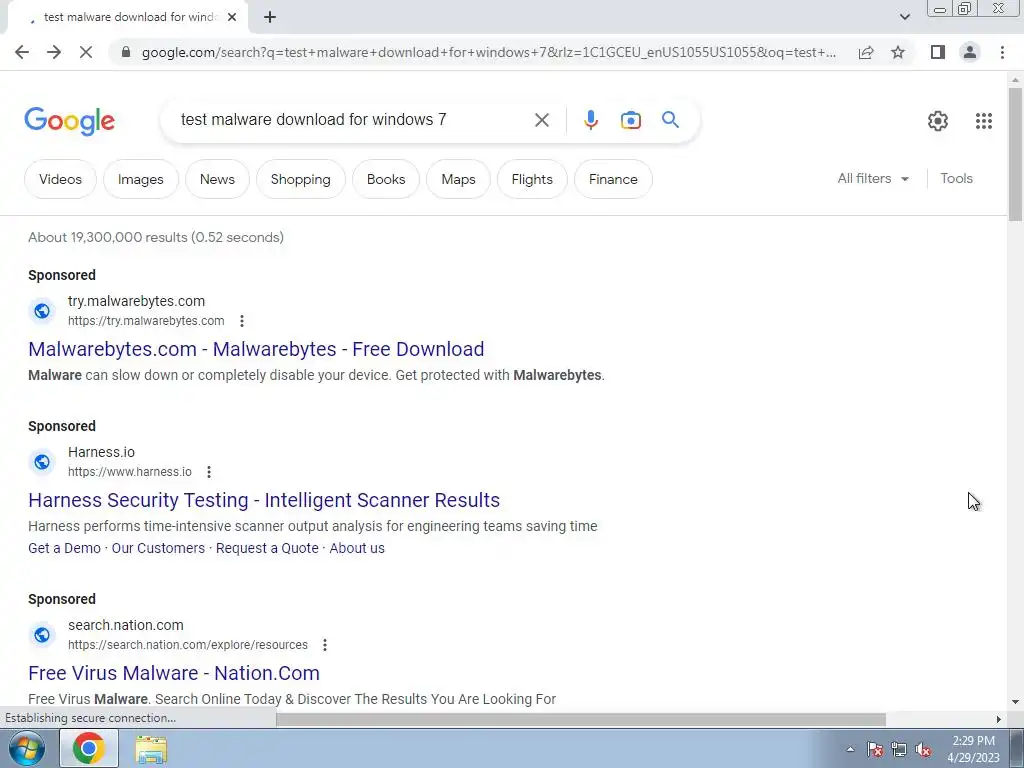Viewport: 1024px width, 768px height.
Task: Open search Tools button
Action: click(x=956, y=178)
